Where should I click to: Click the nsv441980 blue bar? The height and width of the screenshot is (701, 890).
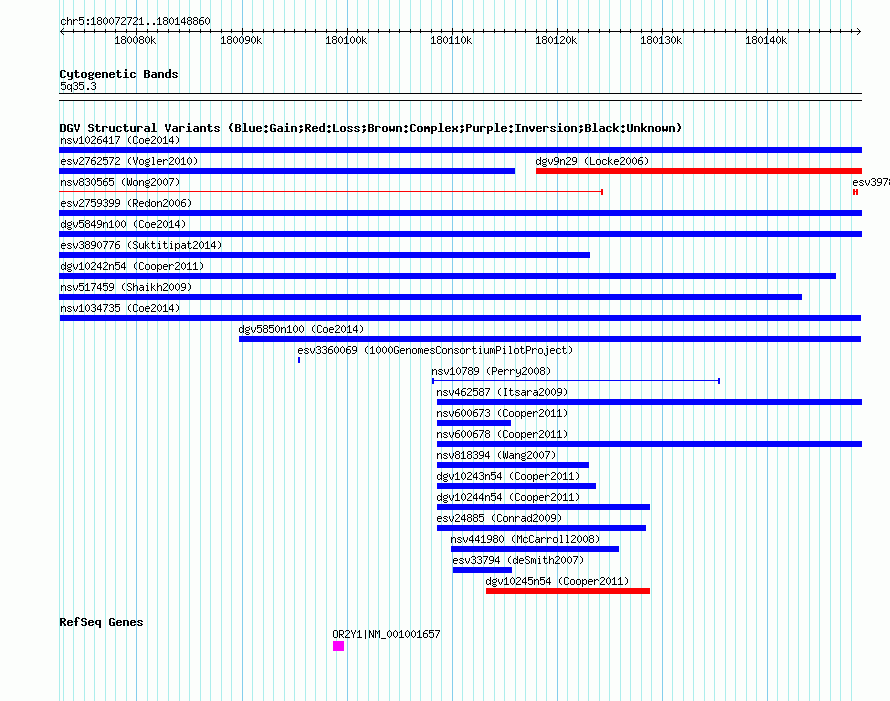pos(535,549)
